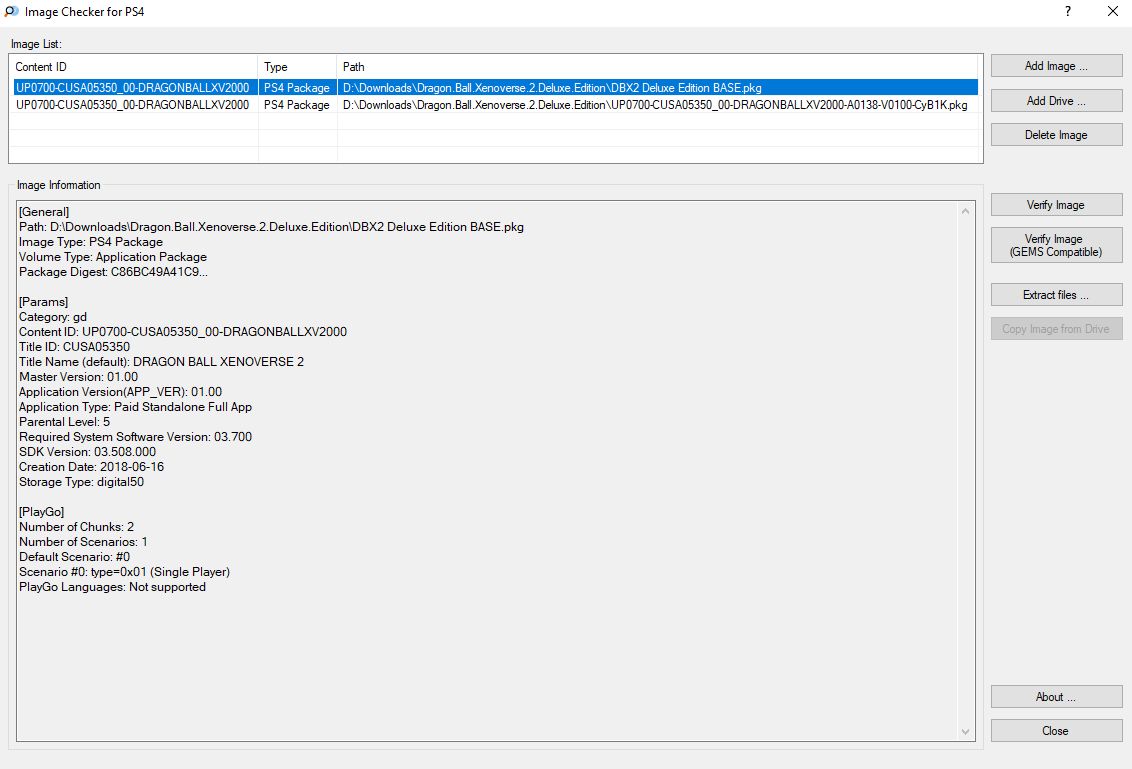
Task: Click Volume Type: Application Package line
Action: 113,257
